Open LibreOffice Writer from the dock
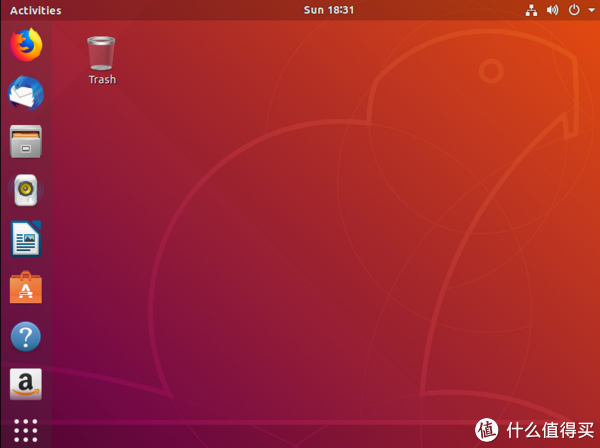This screenshot has height=448, width=600. click(26, 238)
